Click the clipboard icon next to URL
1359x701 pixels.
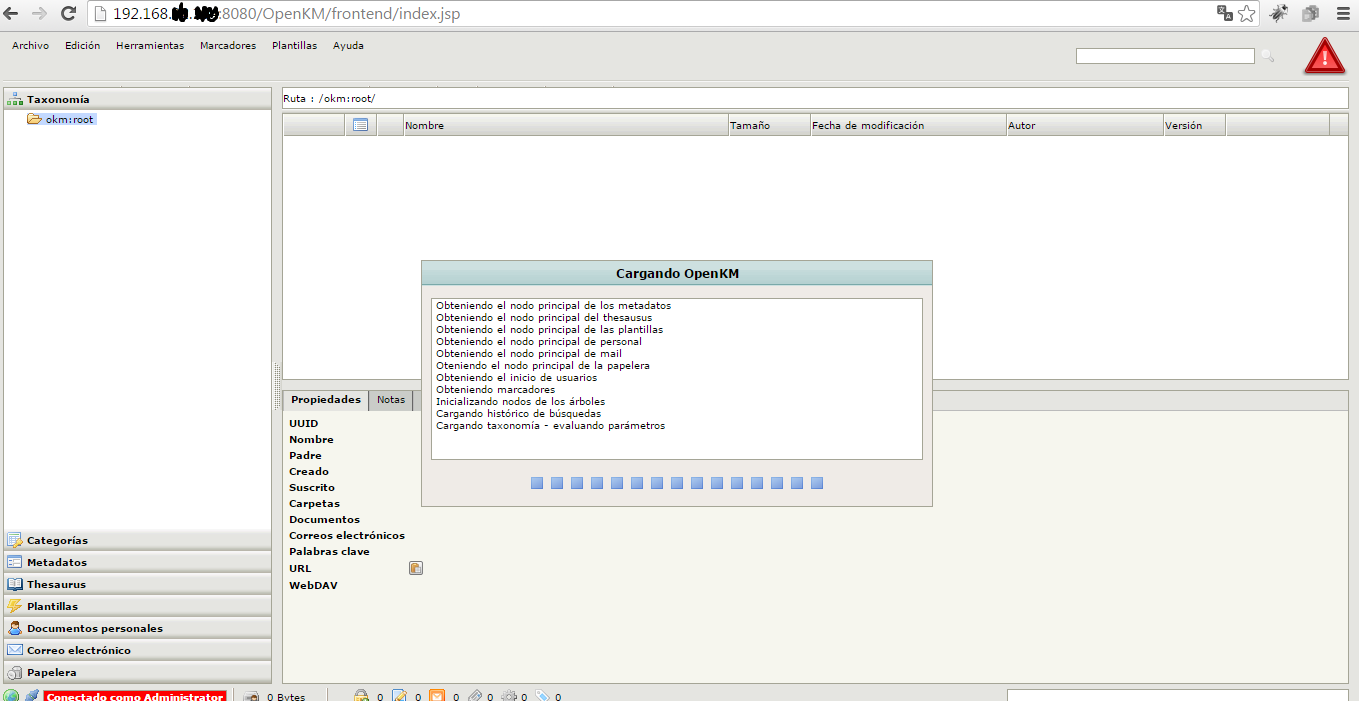click(416, 568)
